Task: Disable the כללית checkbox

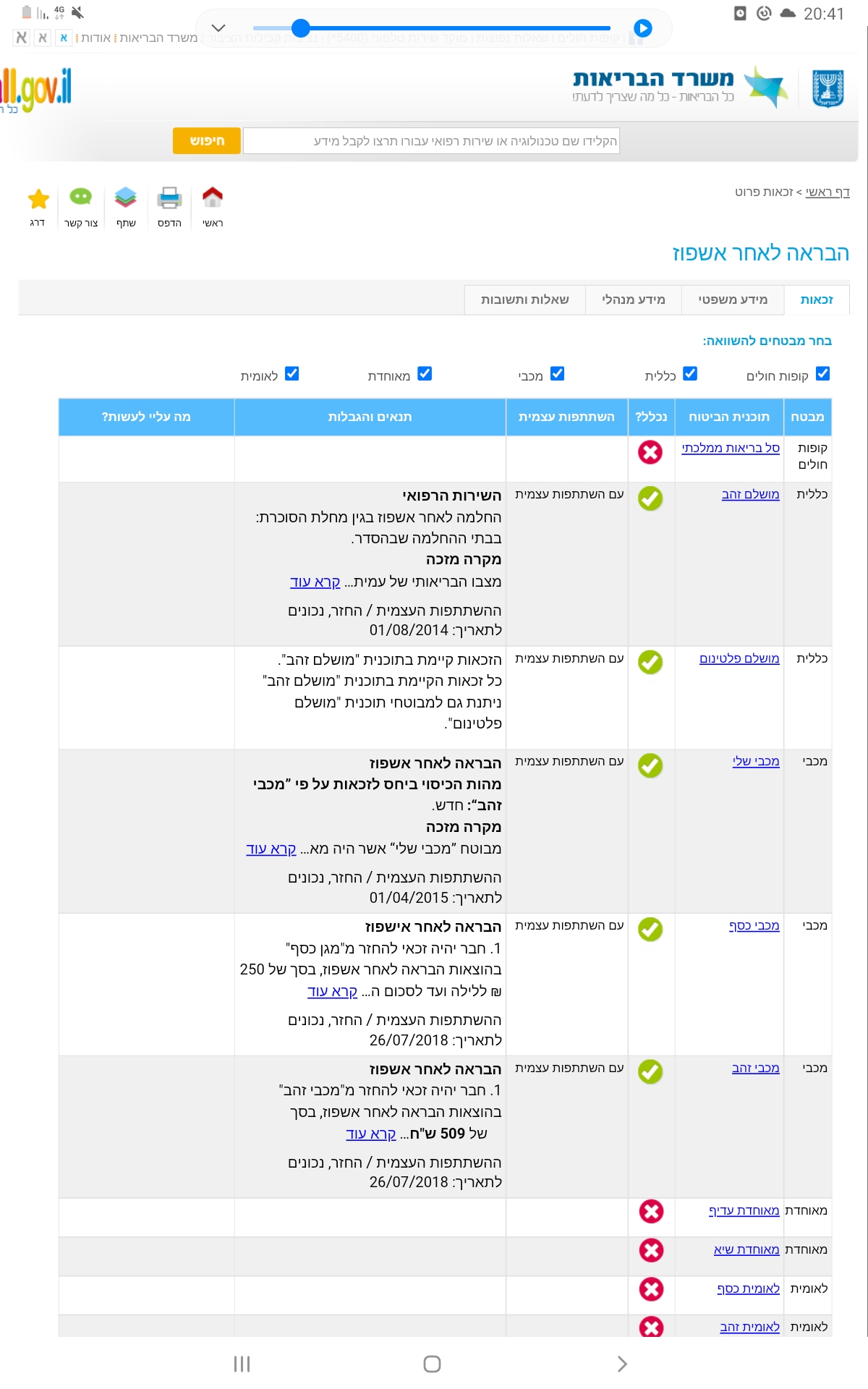Action: pyautogui.click(x=692, y=374)
